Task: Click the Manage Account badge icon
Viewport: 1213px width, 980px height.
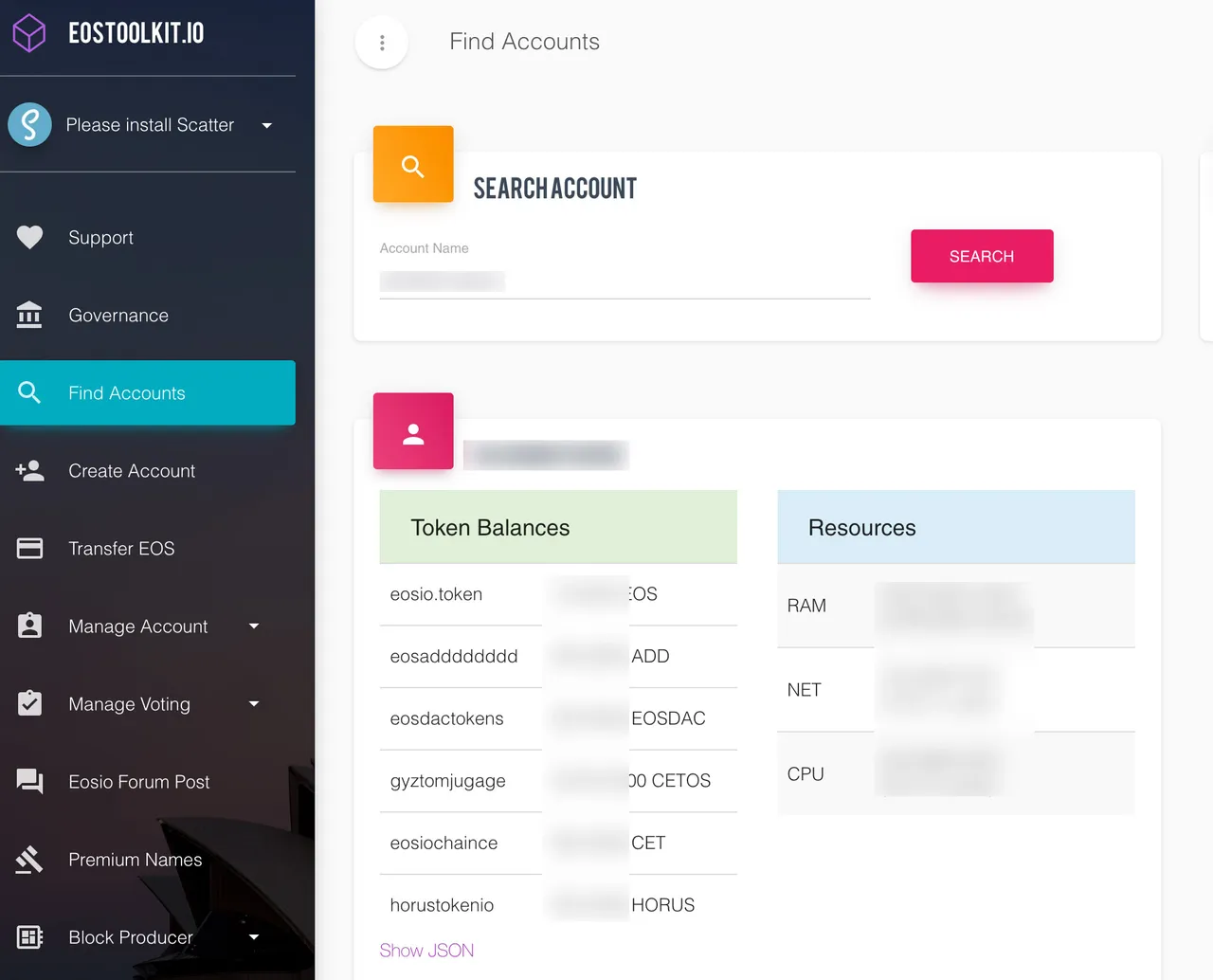Action: coord(29,626)
